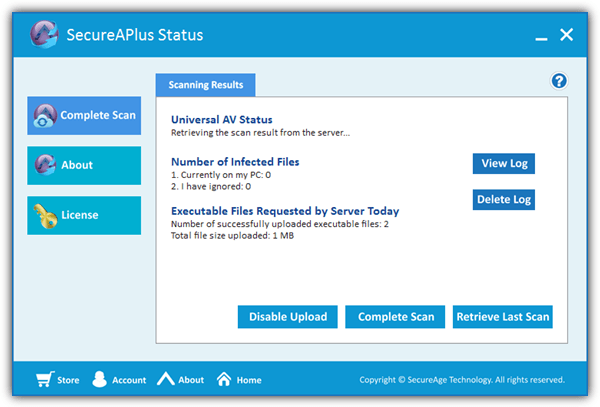Open the License sidebar section
This screenshot has height=407, width=600.
point(84,215)
